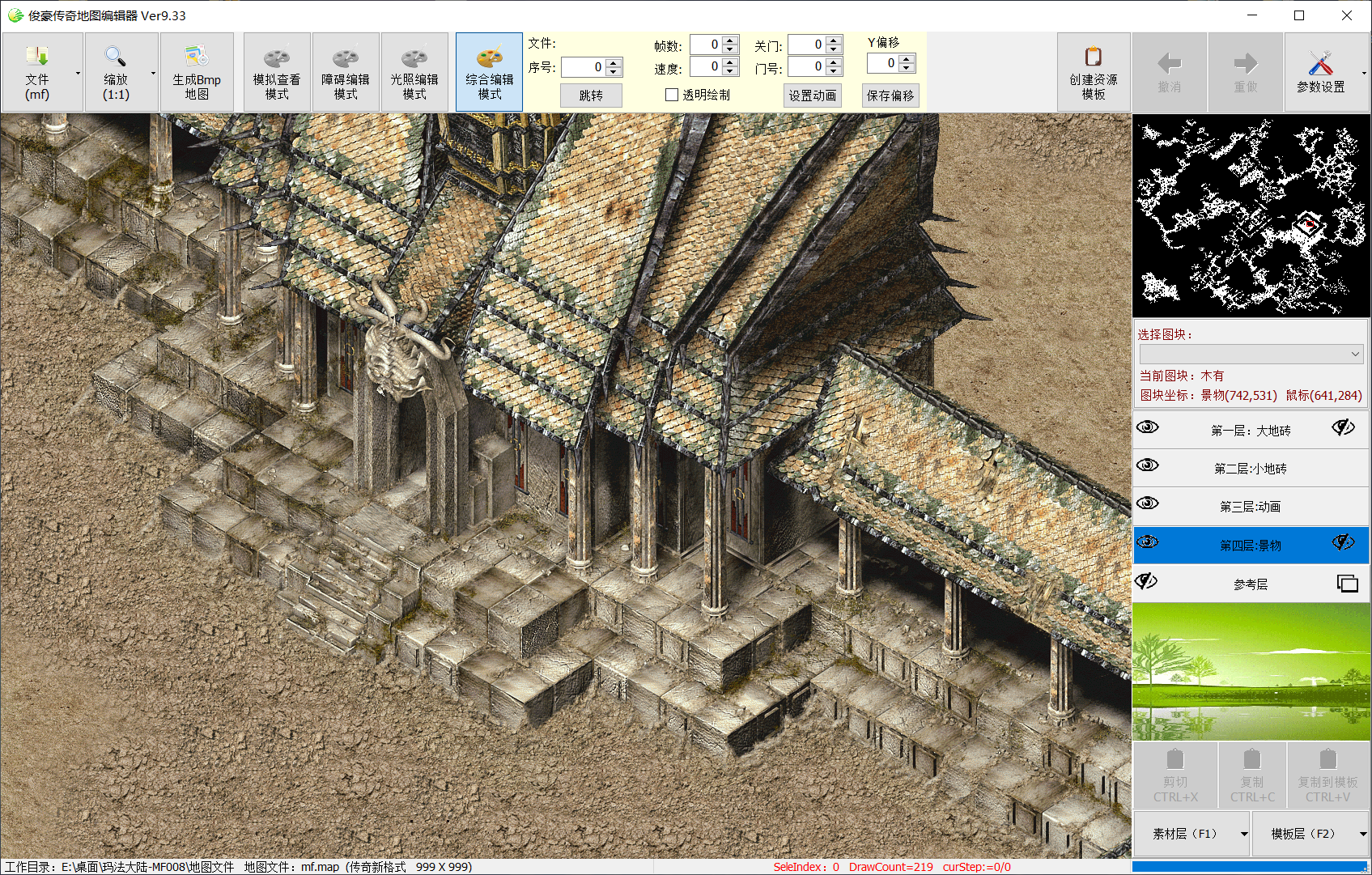Click the 工作目录 path in status bar

[x=119, y=867]
